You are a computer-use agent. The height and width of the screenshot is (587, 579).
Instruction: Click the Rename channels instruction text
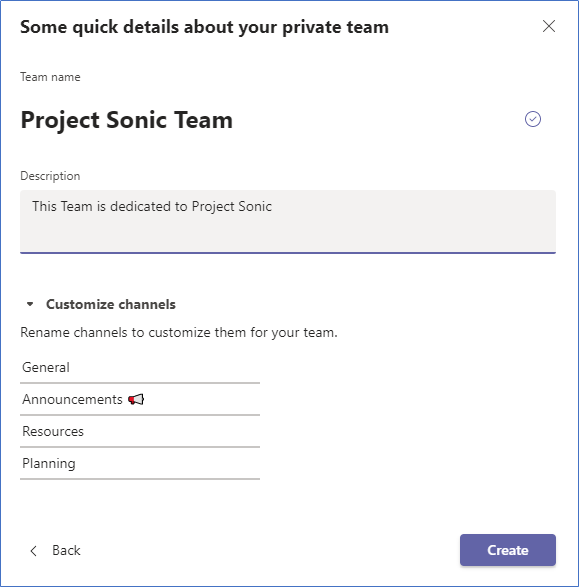coord(179,332)
